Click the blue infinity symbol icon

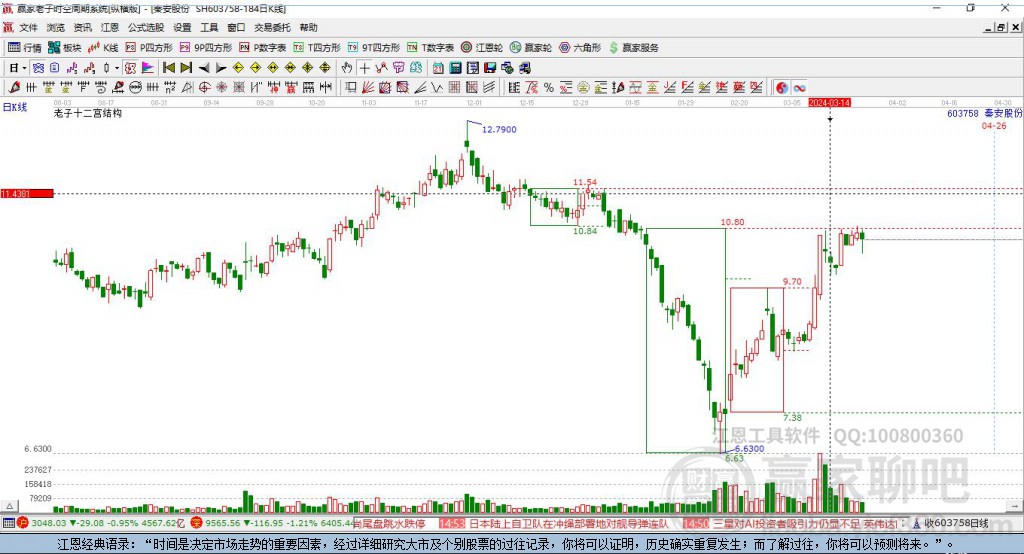pyautogui.click(x=799, y=88)
